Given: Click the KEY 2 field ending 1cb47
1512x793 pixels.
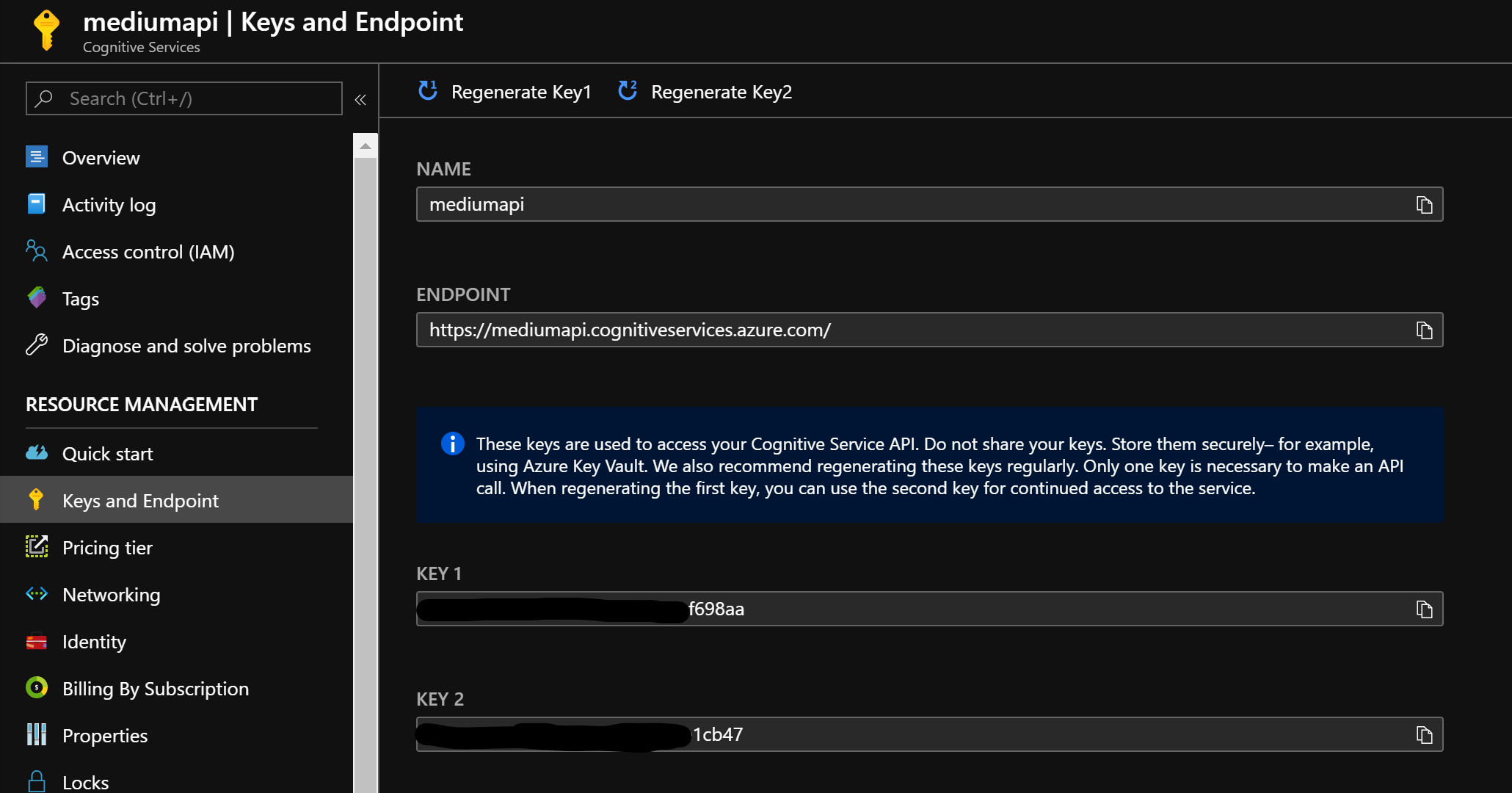Looking at the screenshot, I should [x=929, y=734].
